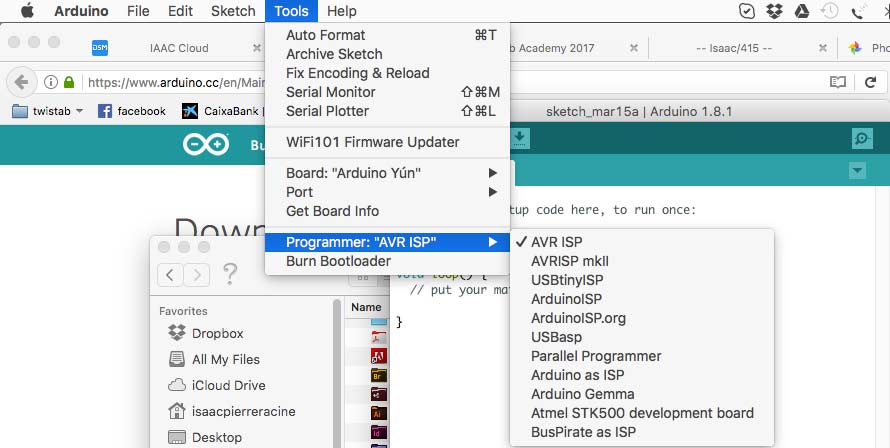The width and height of the screenshot is (890, 448).
Task: Select ArduinoISP programmer
Action: 642,299
